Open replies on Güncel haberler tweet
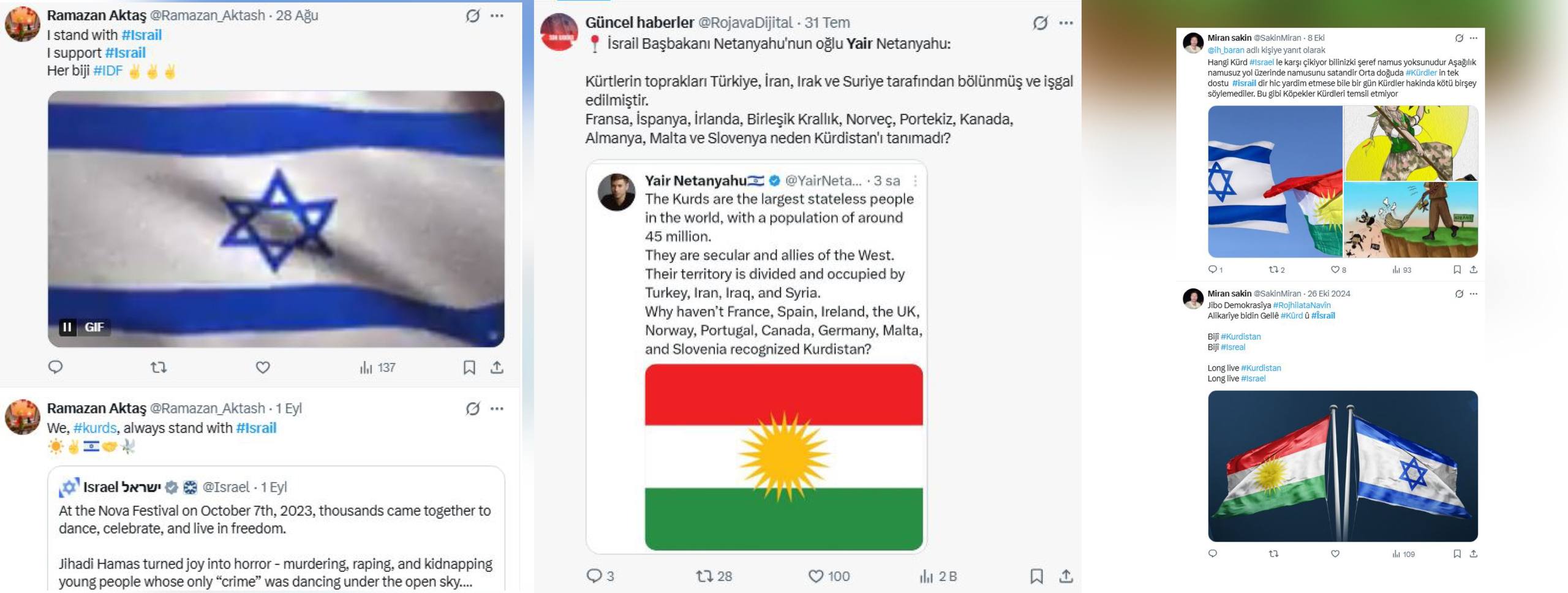 point(594,576)
